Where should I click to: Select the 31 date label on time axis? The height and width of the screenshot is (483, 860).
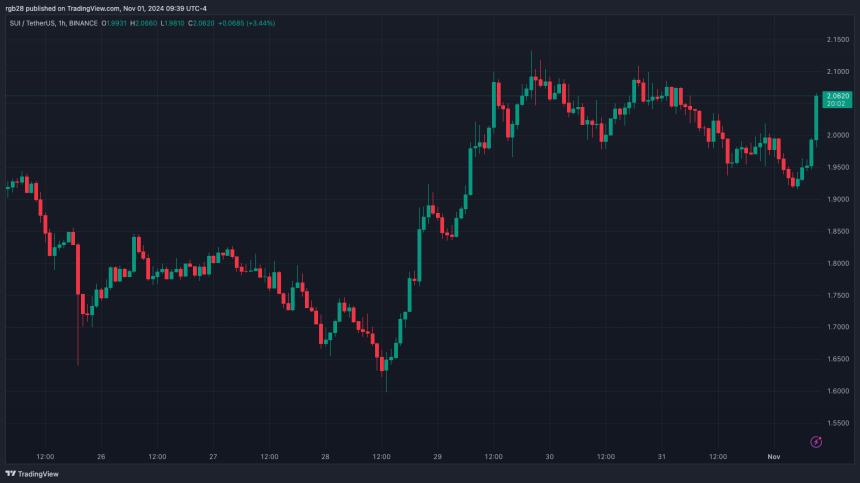tap(661, 457)
